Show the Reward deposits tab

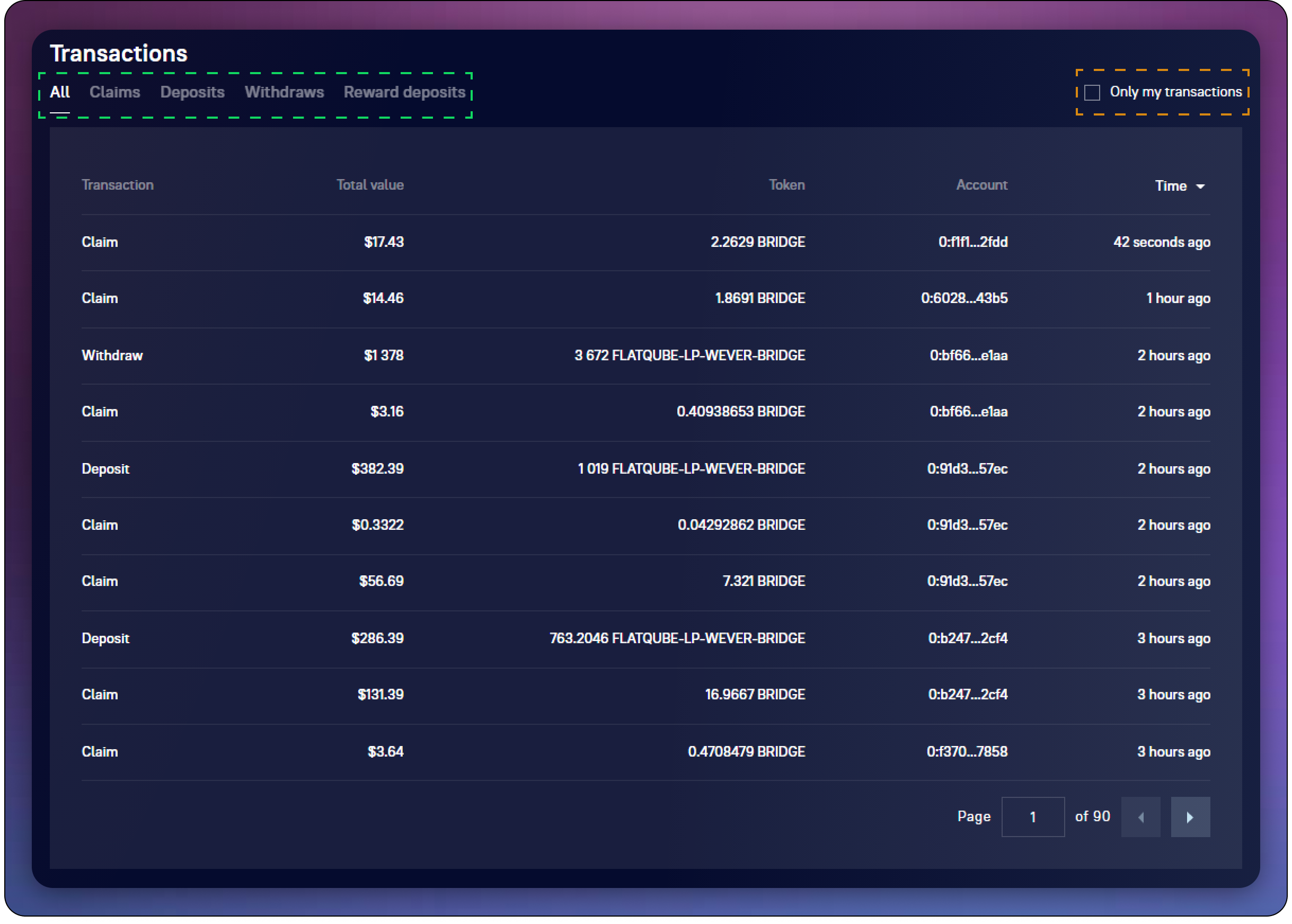click(x=404, y=92)
